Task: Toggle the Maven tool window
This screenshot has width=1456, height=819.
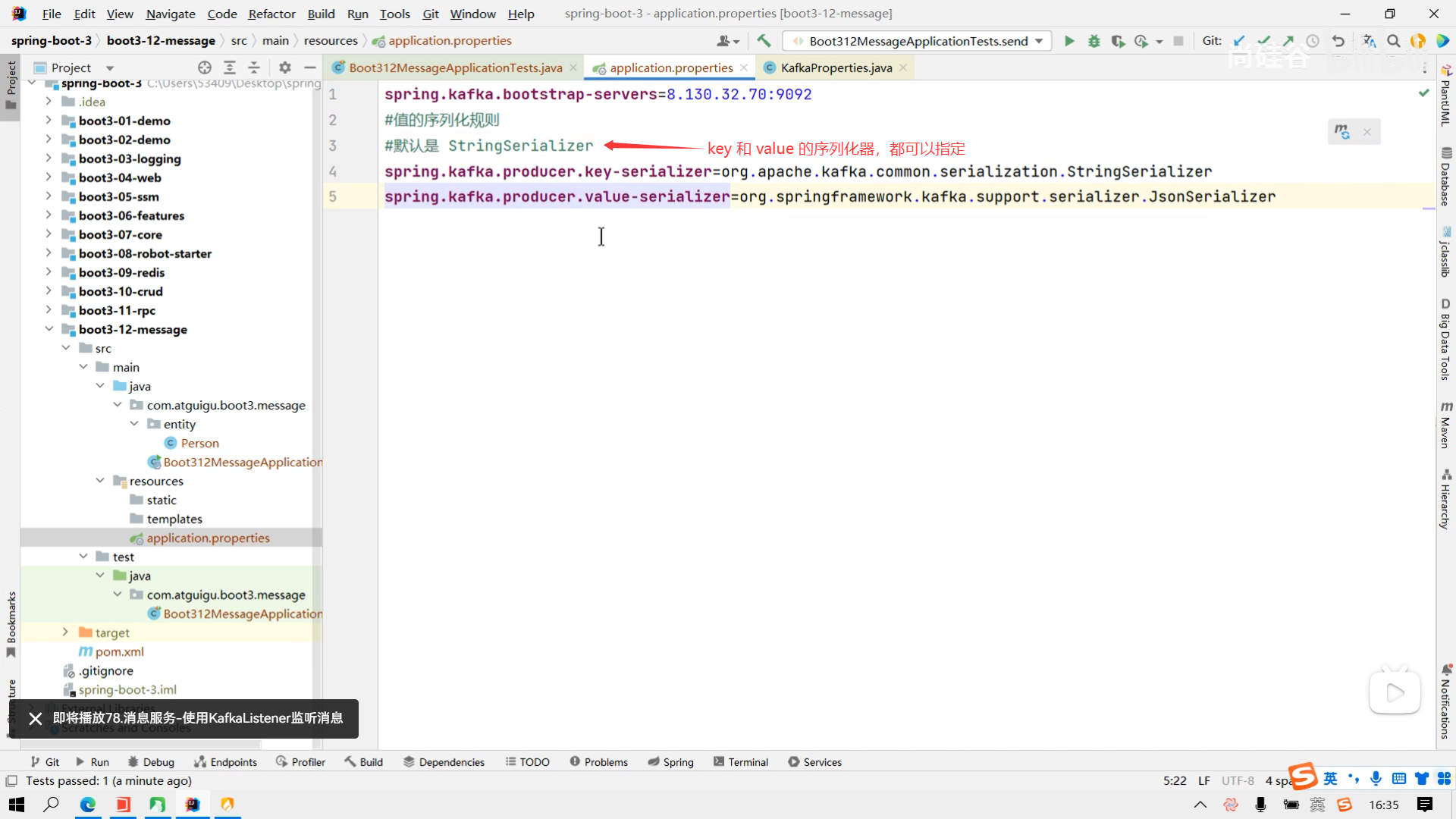Action: (1445, 425)
